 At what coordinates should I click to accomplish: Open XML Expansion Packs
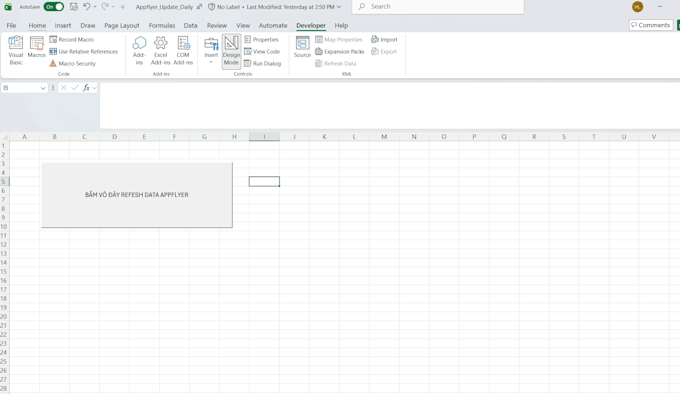pos(340,52)
